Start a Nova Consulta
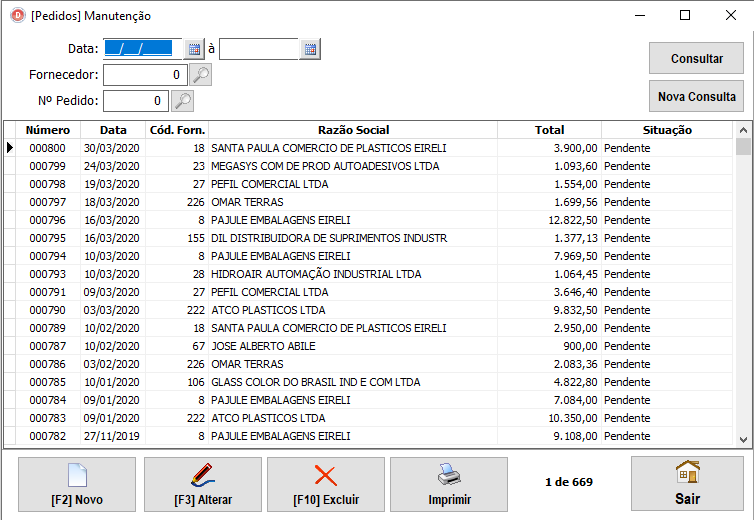The height and width of the screenshot is (520, 754). [x=696, y=97]
